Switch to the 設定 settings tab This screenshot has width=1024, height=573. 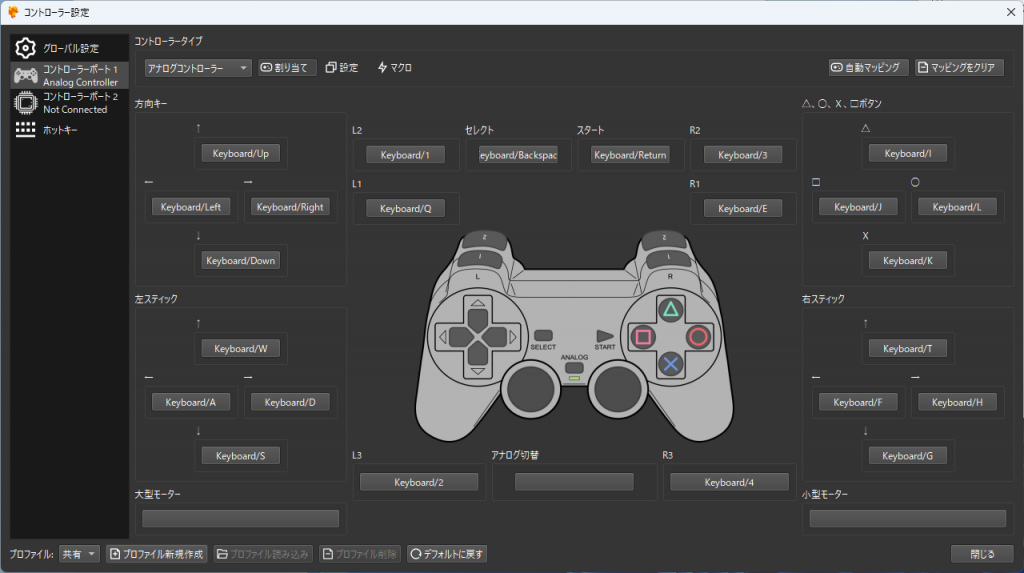(342, 67)
